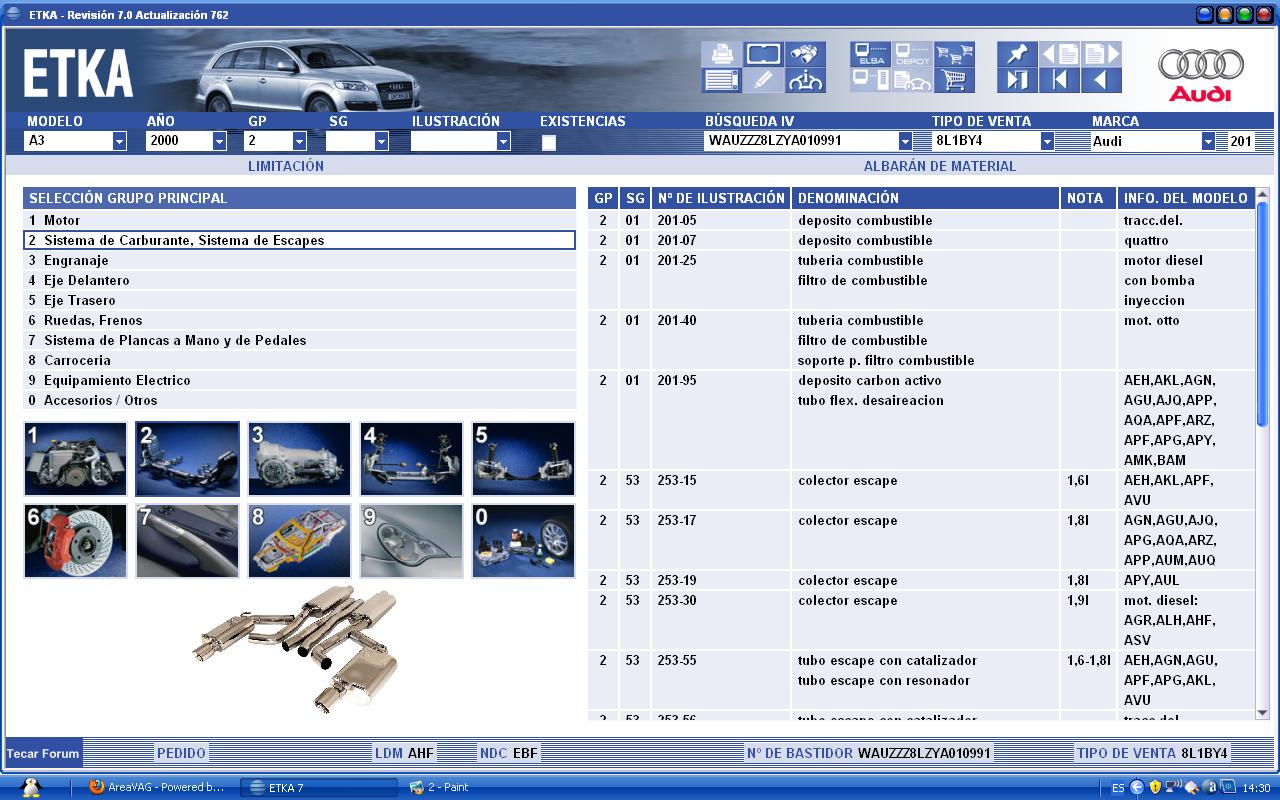This screenshot has width=1280, height=800.
Task: Open the BÚSQUEDA IV dropdown arrow
Action: (905, 141)
